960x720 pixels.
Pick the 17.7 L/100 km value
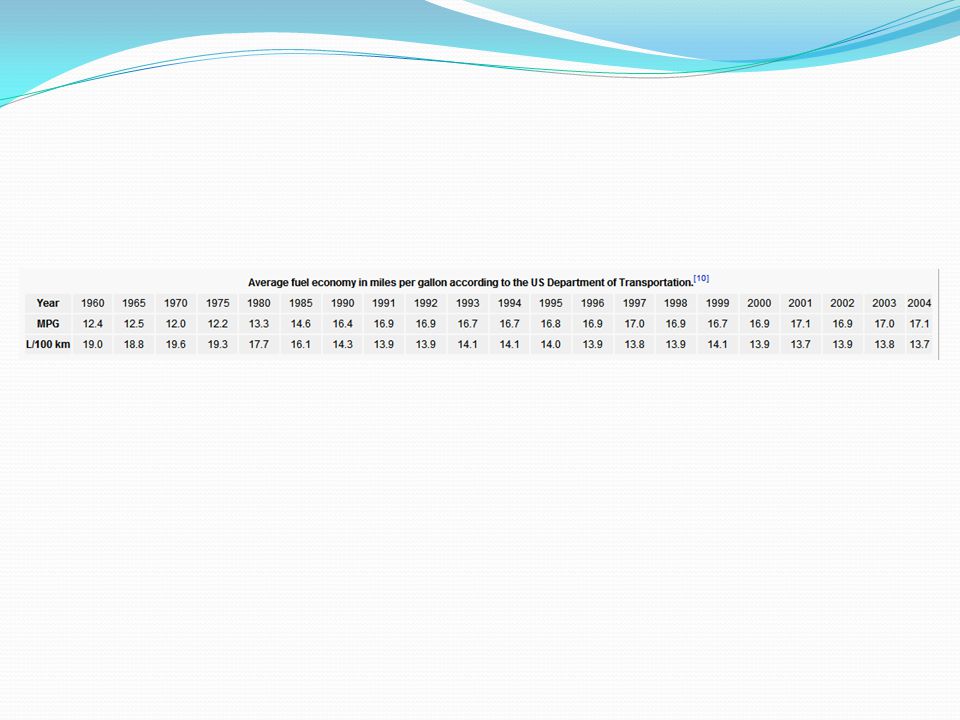coord(259,345)
